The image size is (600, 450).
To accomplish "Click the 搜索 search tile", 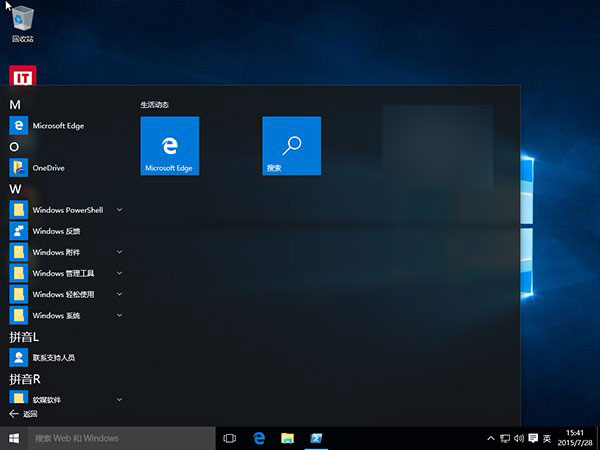I will point(291,146).
